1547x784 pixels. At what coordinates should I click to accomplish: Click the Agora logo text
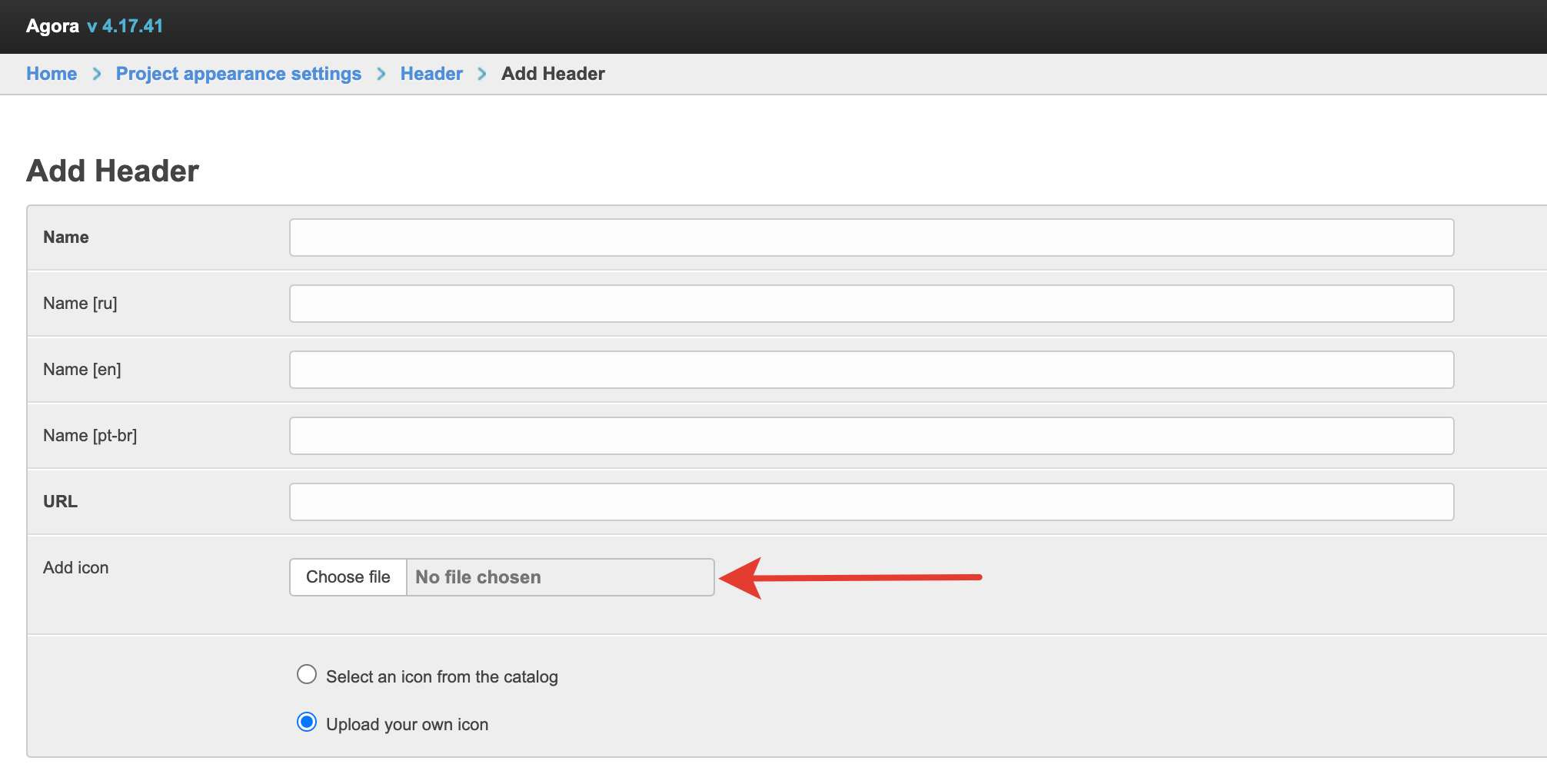click(x=52, y=26)
